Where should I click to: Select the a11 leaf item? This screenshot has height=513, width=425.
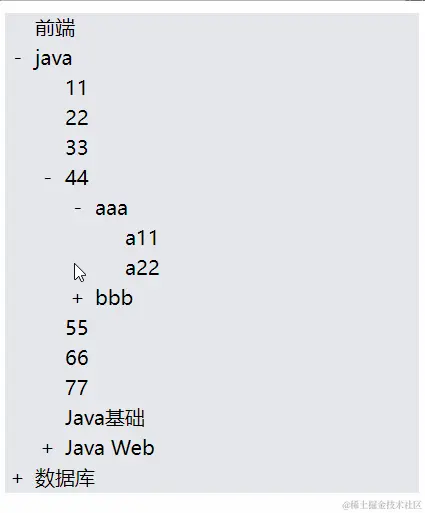[x=141, y=238]
